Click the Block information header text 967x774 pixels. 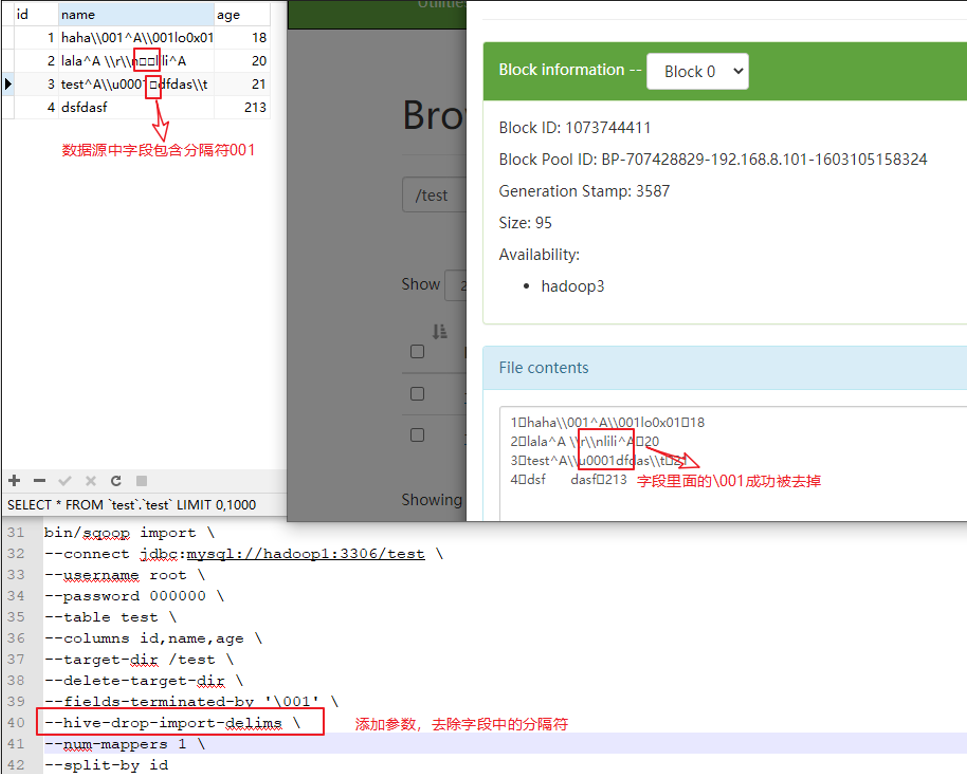[570, 70]
